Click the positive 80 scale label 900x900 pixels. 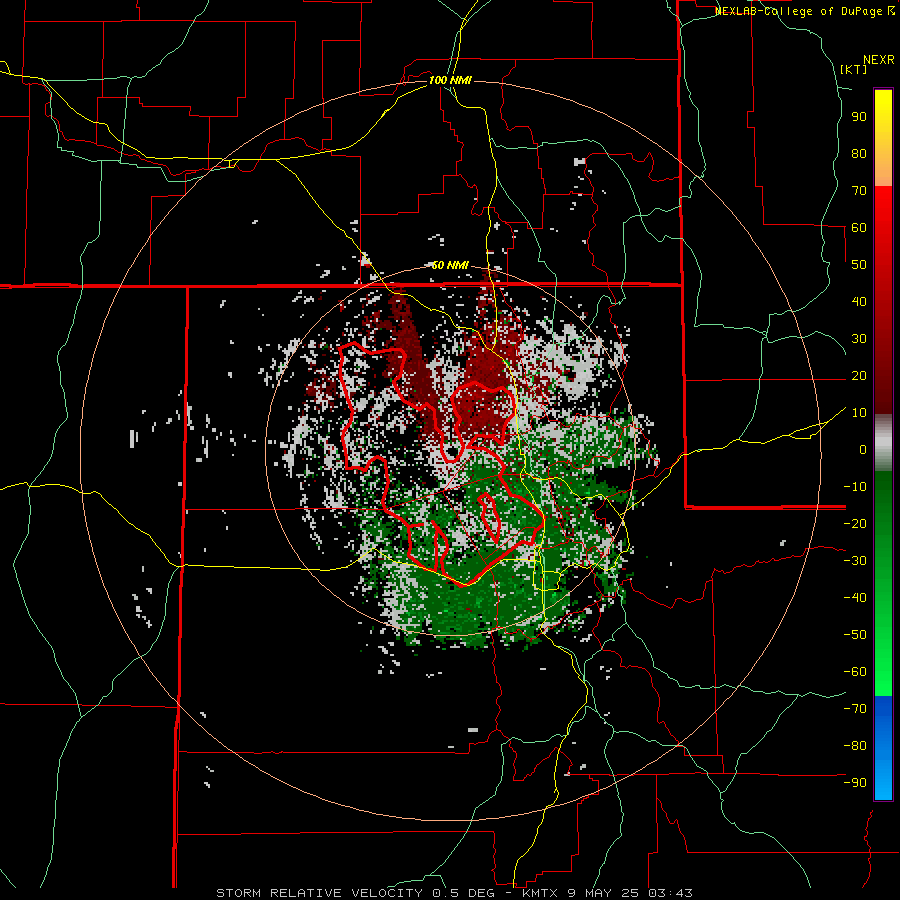(859, 153)
